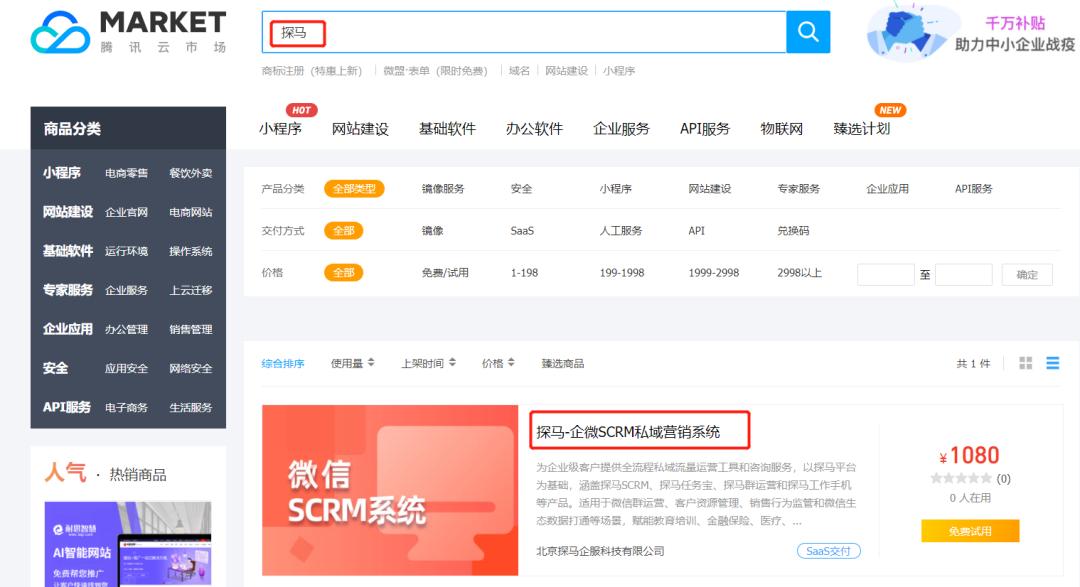Select 全部类型 product category filter
The image size is (1080, 587).
354,189
